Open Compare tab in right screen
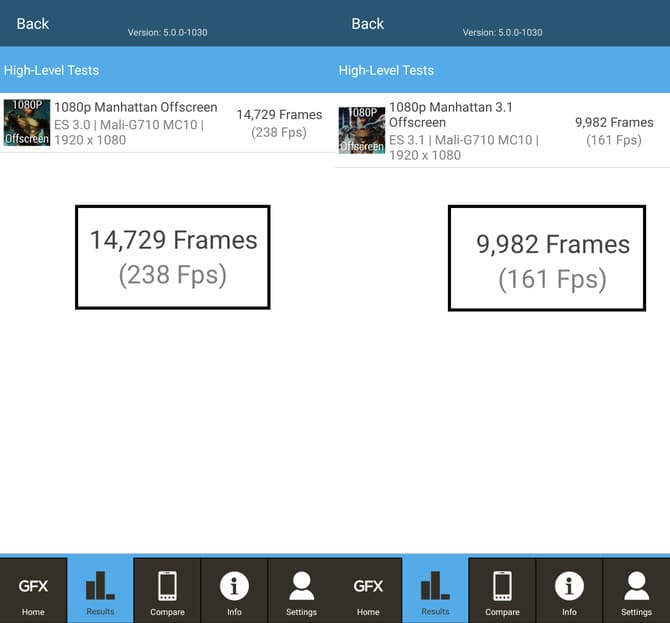This screenshot has width=670, height=623. pyautogui.click(x=502, y=591)
